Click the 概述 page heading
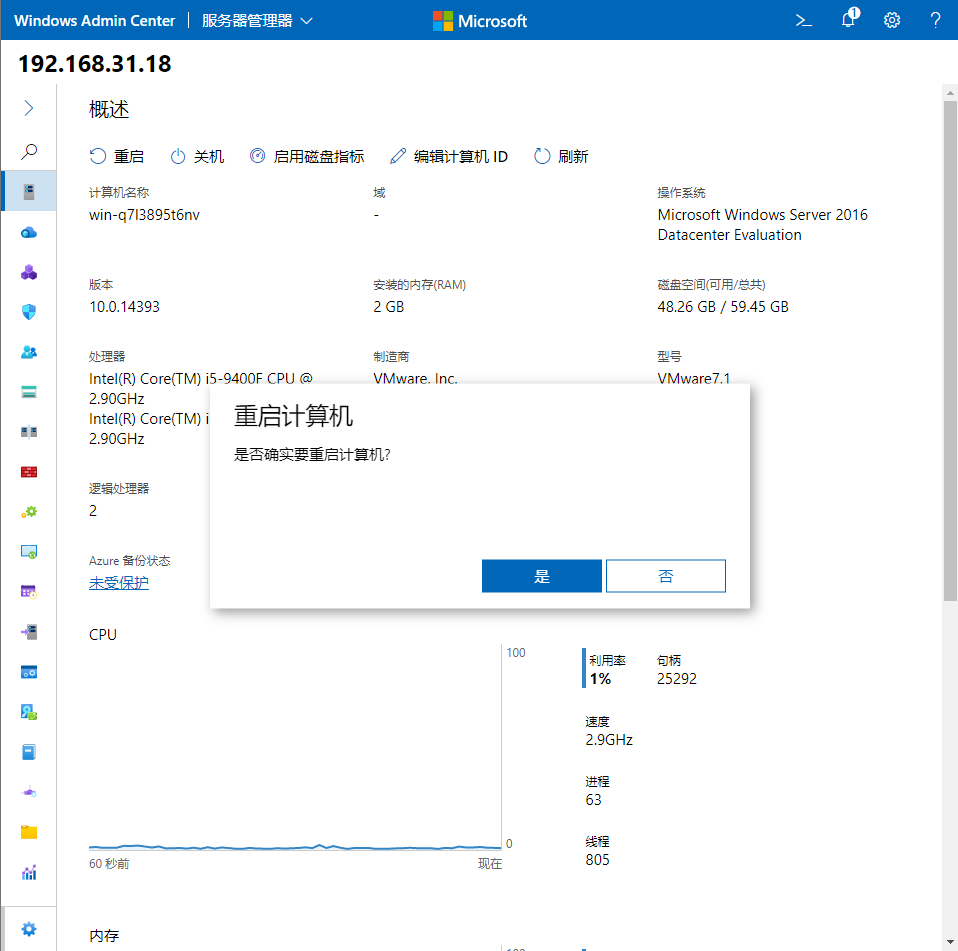Screen dimensions: 958x951 click(109, 109)
